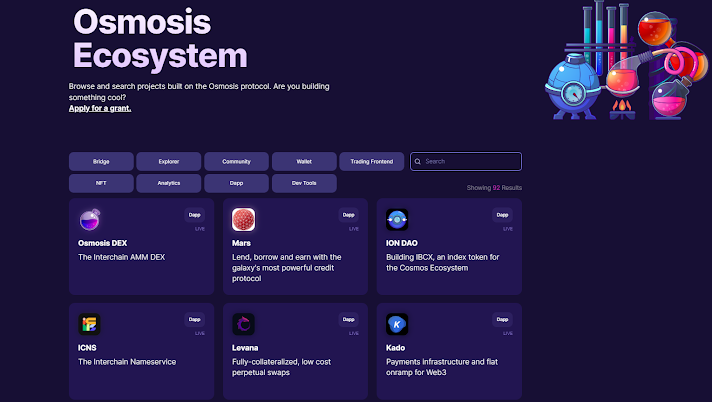Click 'Fully-collateralized, low cost' description
This screenshot has width=712, height=402.
pos(282,367)
